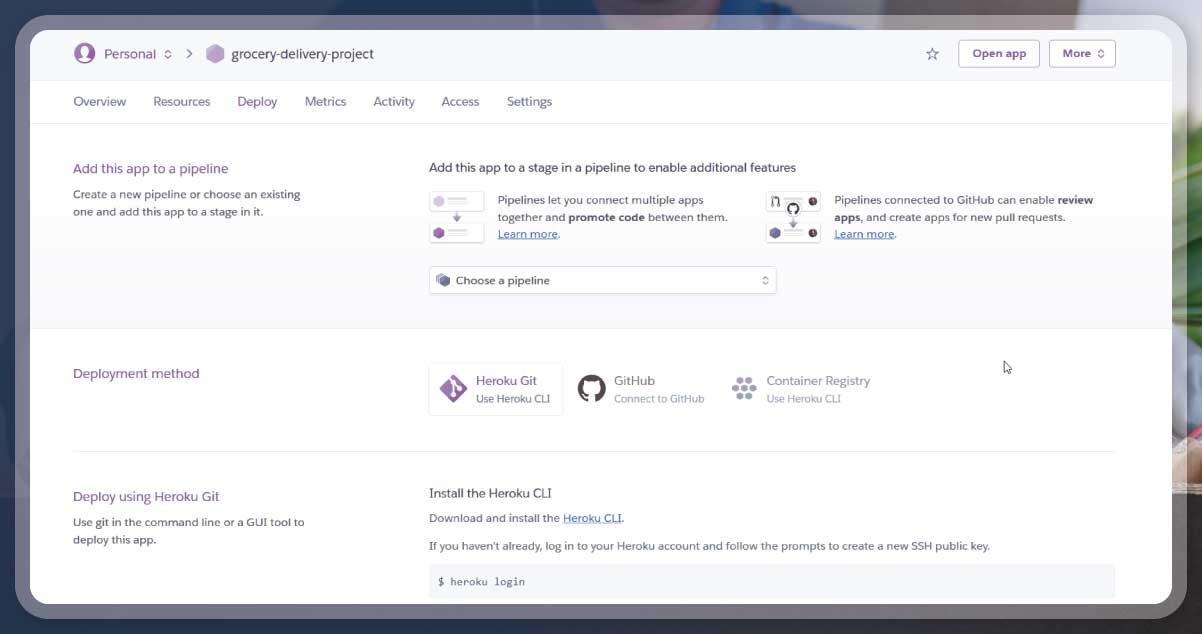Image resolution: width=1202 pixels, height=634 pixels.
Task: Open the Choose a pipeline dropdown
Action: 602,280
